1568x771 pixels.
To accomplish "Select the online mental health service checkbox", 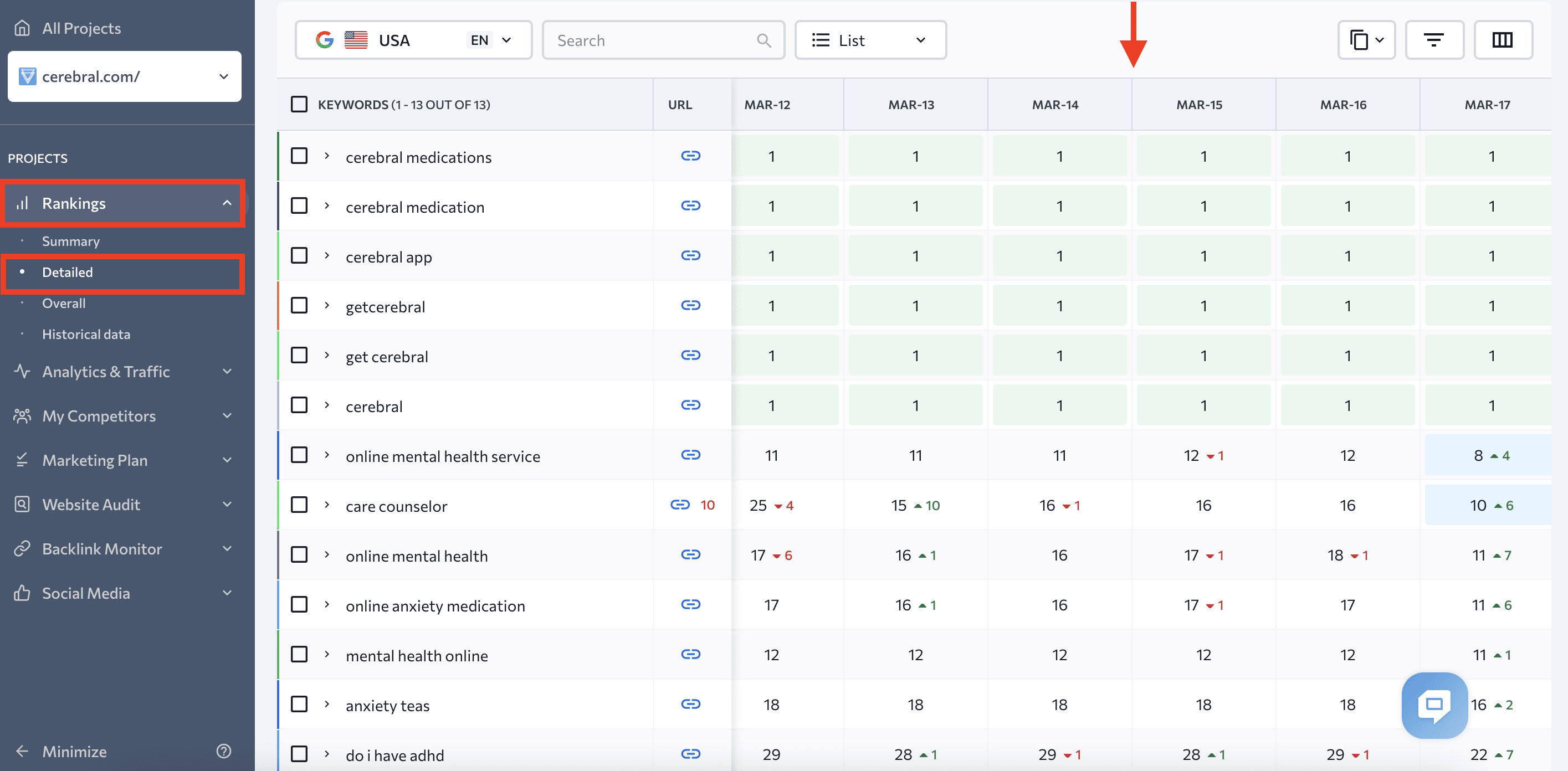I will [299, 456].
